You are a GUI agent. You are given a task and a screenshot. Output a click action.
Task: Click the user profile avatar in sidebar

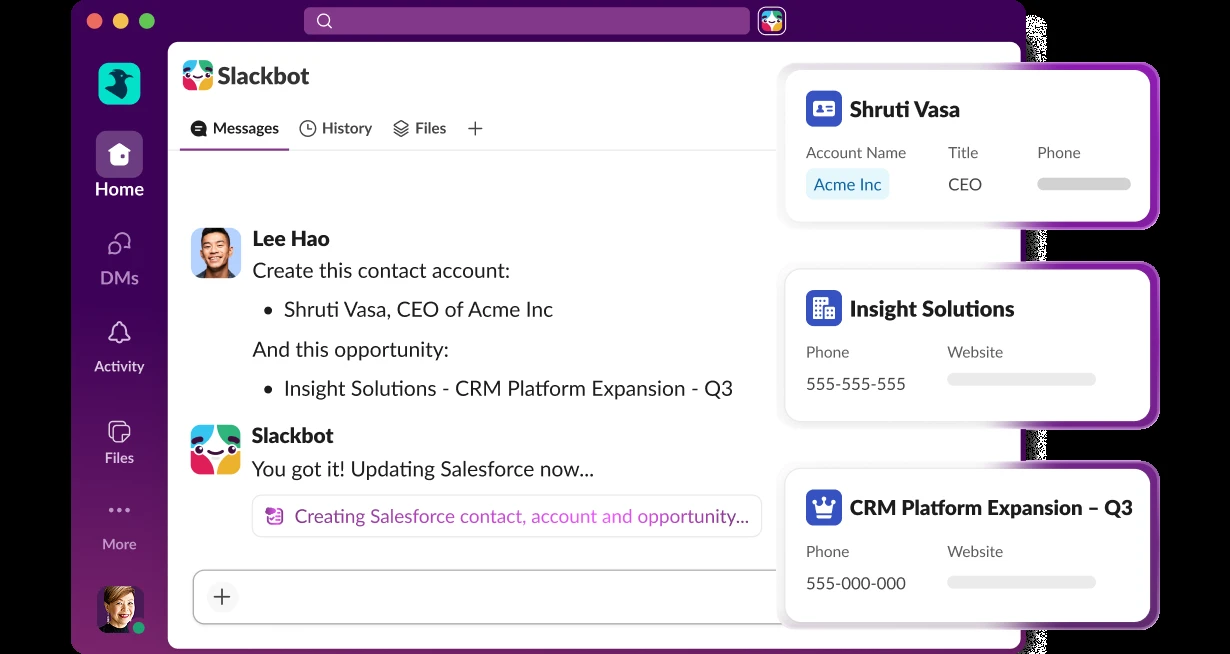point(120,609)
